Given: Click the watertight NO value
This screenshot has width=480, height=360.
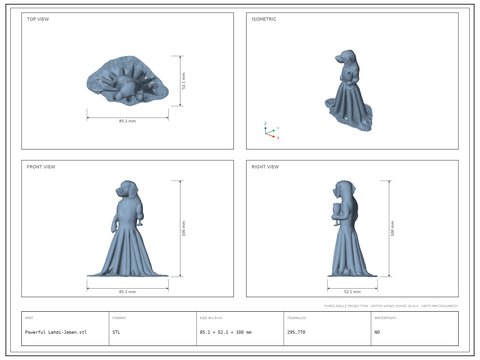Looking at the screenshot, I should tap(377, 332).
